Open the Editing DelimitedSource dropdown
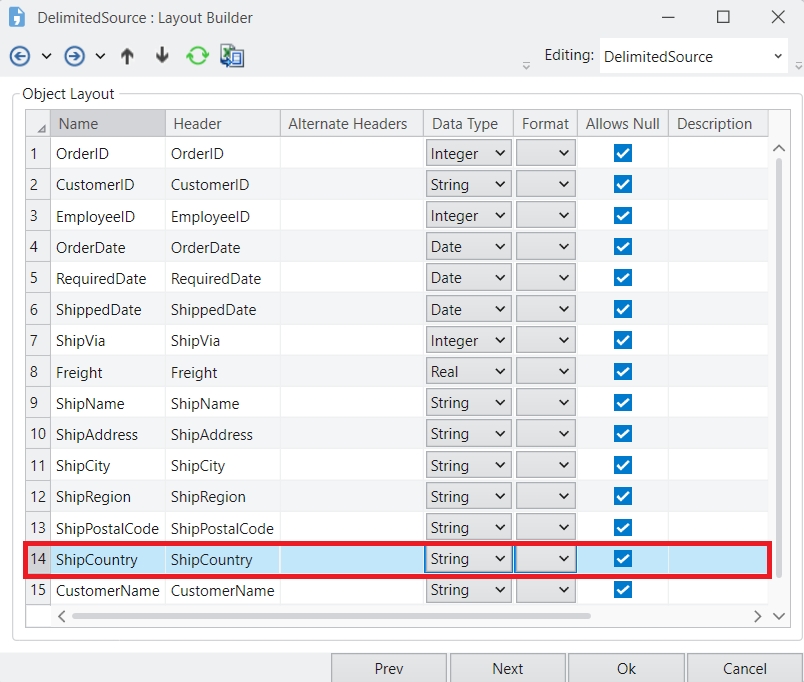Viewport: 804px width, 682px height. click(778, 57)
